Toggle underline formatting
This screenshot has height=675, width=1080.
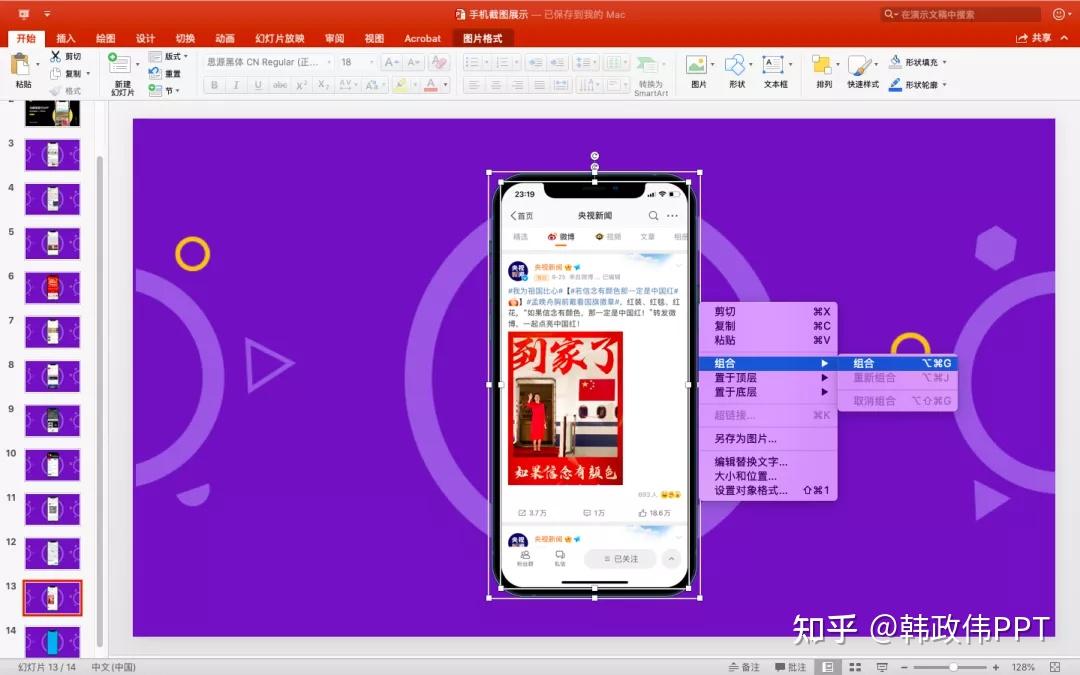click(x=258, y=84)
